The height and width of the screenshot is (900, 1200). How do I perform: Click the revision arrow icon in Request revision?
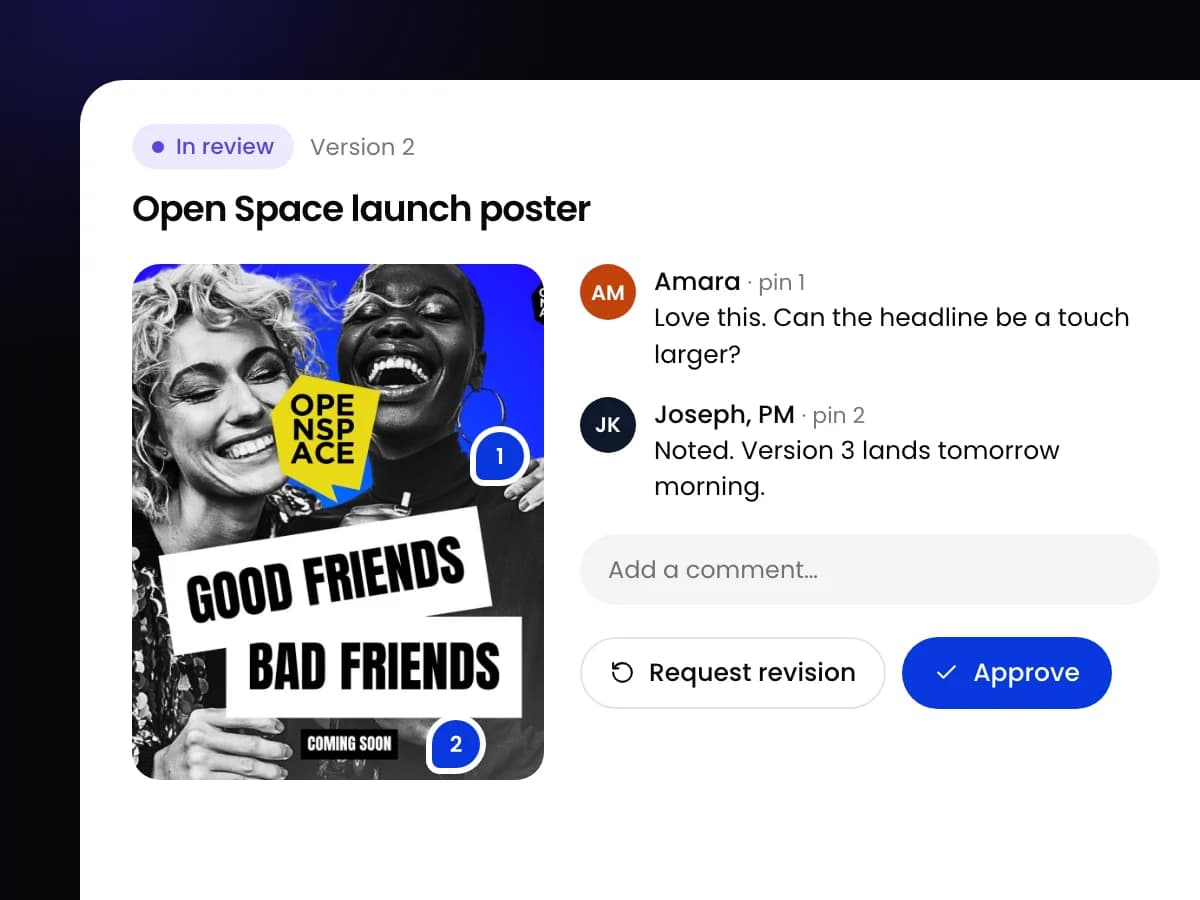pos(622,673)
